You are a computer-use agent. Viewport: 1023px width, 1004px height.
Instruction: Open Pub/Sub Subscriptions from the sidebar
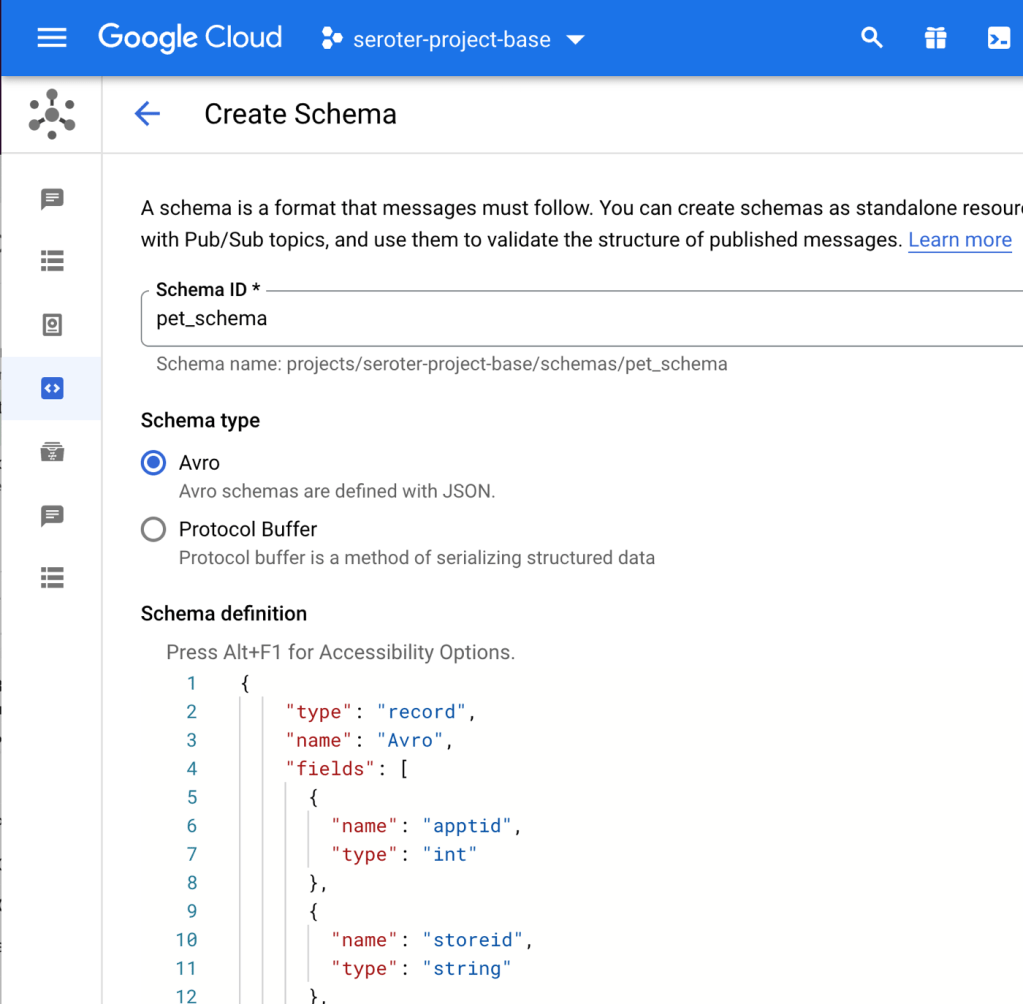click(x=52, y=262)
